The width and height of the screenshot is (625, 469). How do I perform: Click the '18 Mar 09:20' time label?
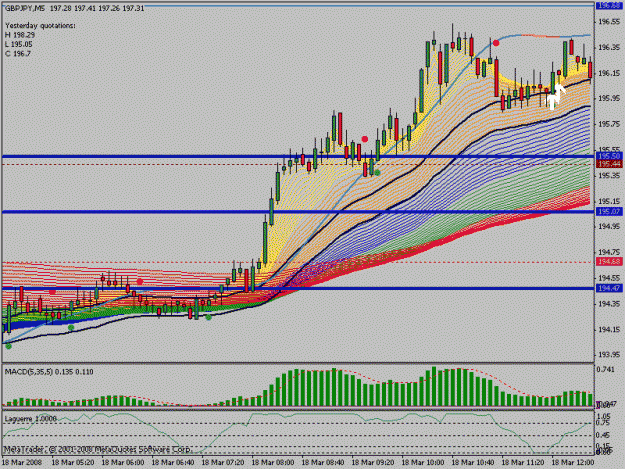[373, 462]
